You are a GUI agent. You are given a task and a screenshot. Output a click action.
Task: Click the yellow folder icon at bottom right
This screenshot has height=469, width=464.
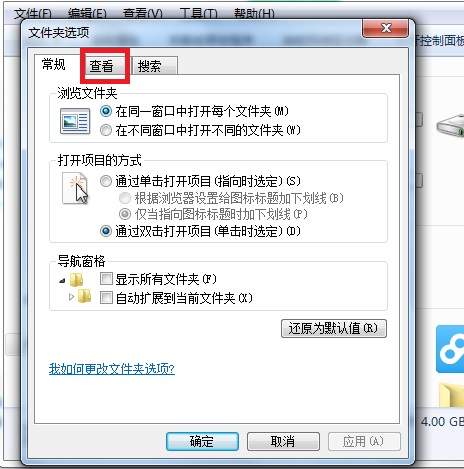tap(452, 395)
